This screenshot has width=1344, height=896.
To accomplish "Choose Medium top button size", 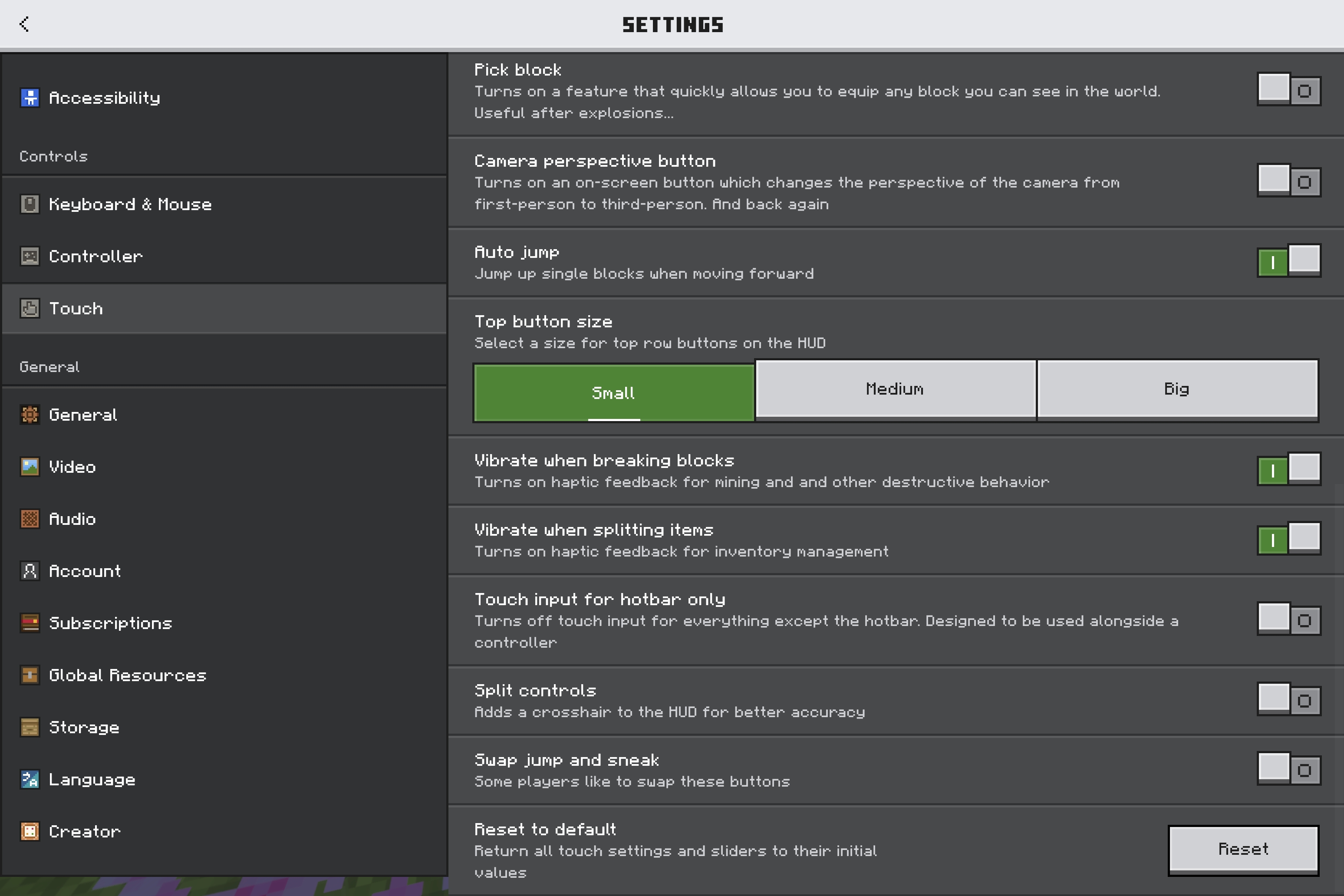I will 896,390.
